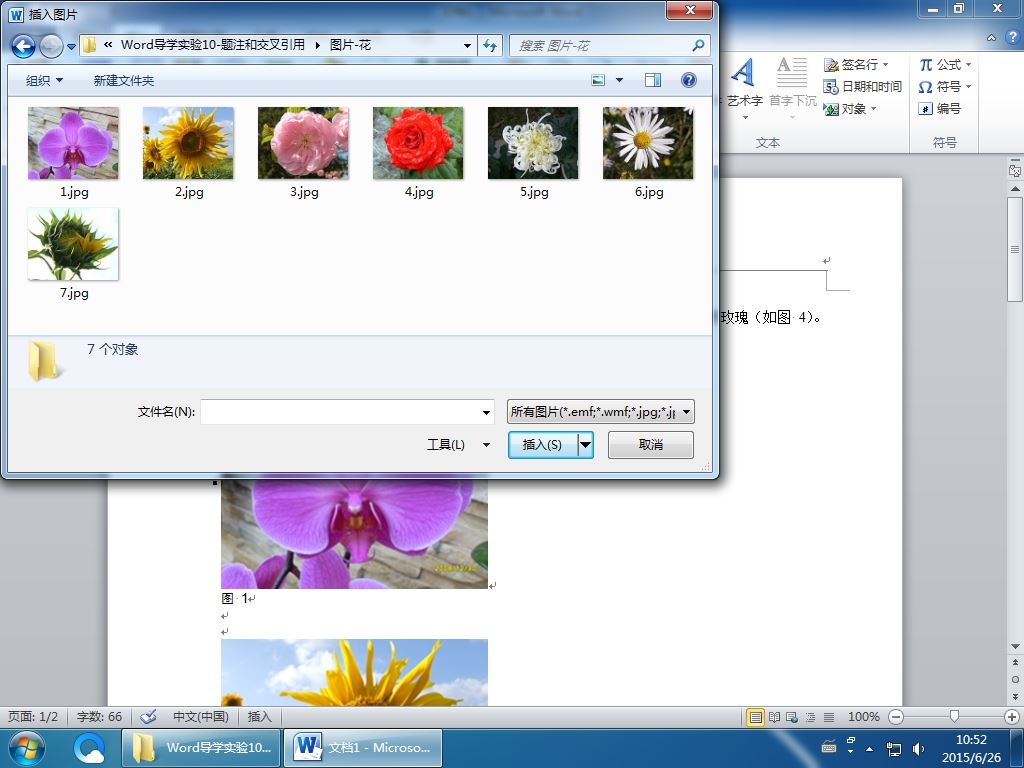Select the white chrysanthemum thumbnail 5.jpg
This screenshot has height=768, width=1024.
click(533, 143)
